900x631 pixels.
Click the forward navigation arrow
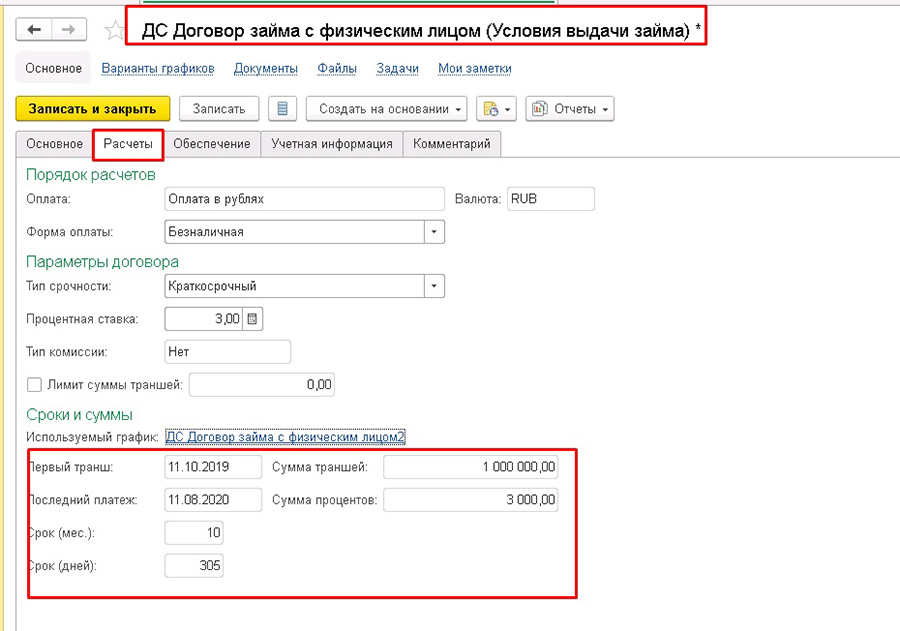[67, 30]
